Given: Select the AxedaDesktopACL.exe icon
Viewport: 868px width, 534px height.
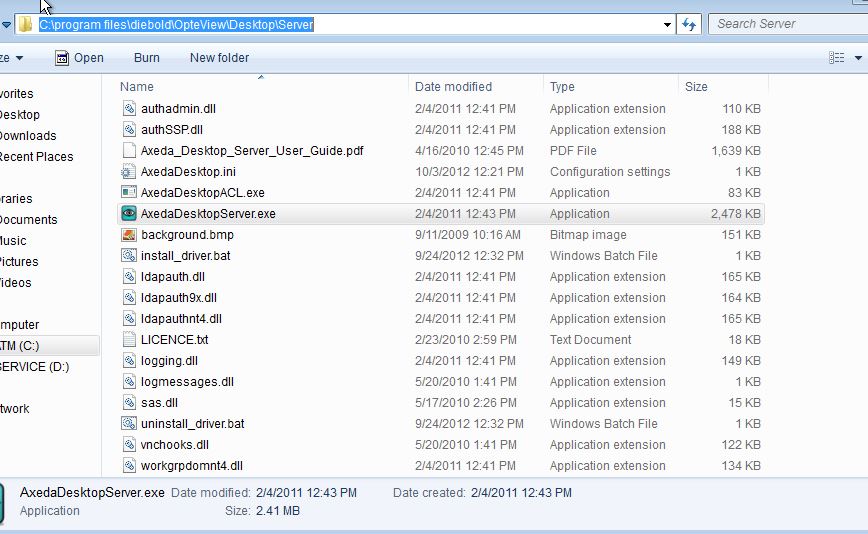Looking at the screenshot, I should (129, 193).
